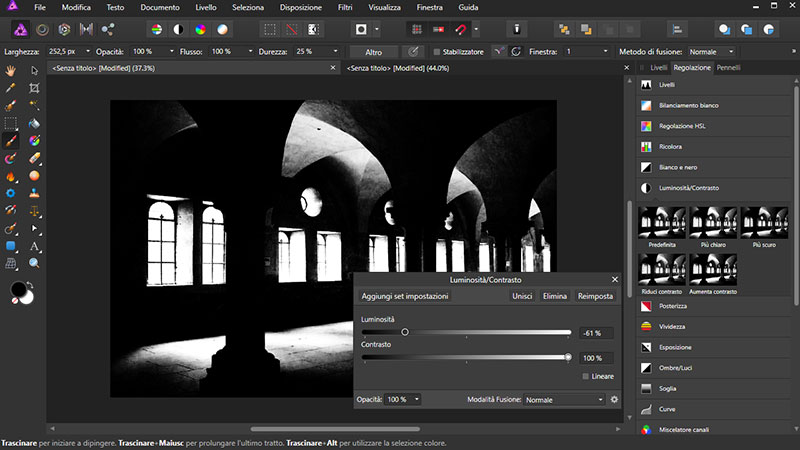The width and height of the screenshot is (800, 450).
Task: Select the Flood Fill bucket tool
Action: click(34, 123)
